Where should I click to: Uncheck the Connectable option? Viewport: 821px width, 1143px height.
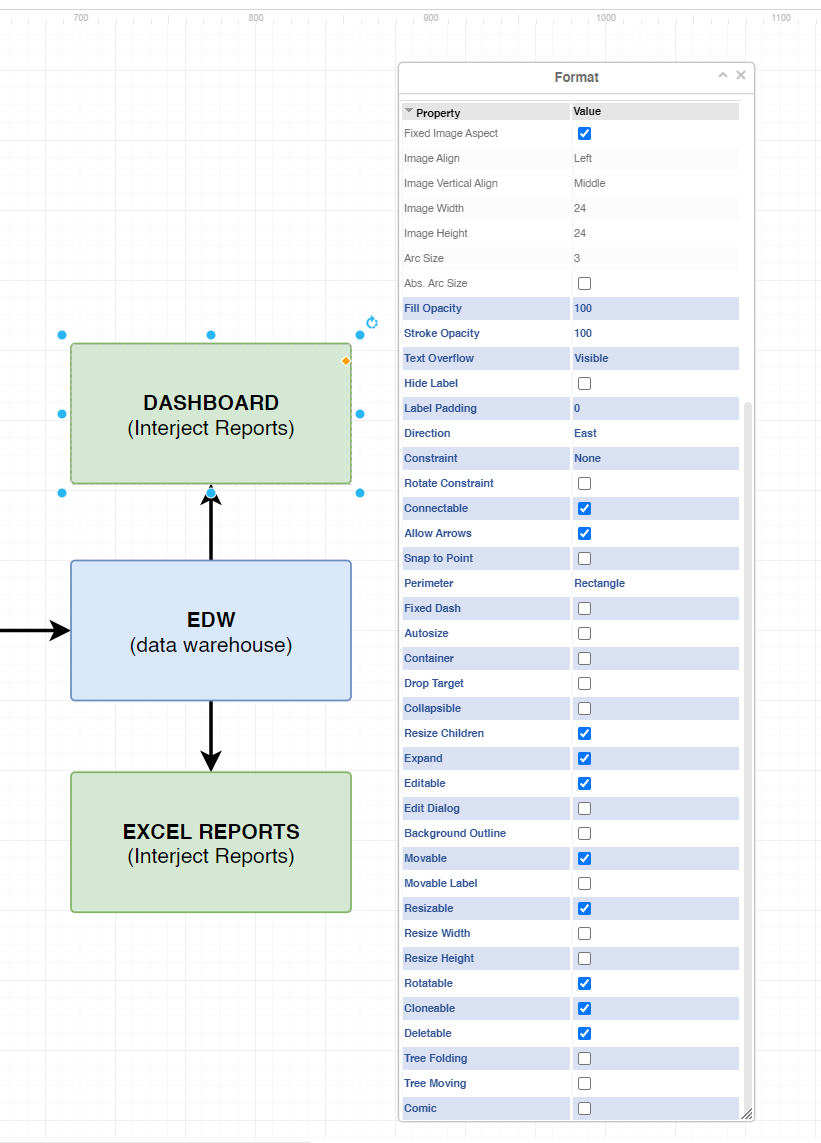(x=585, y=508)
